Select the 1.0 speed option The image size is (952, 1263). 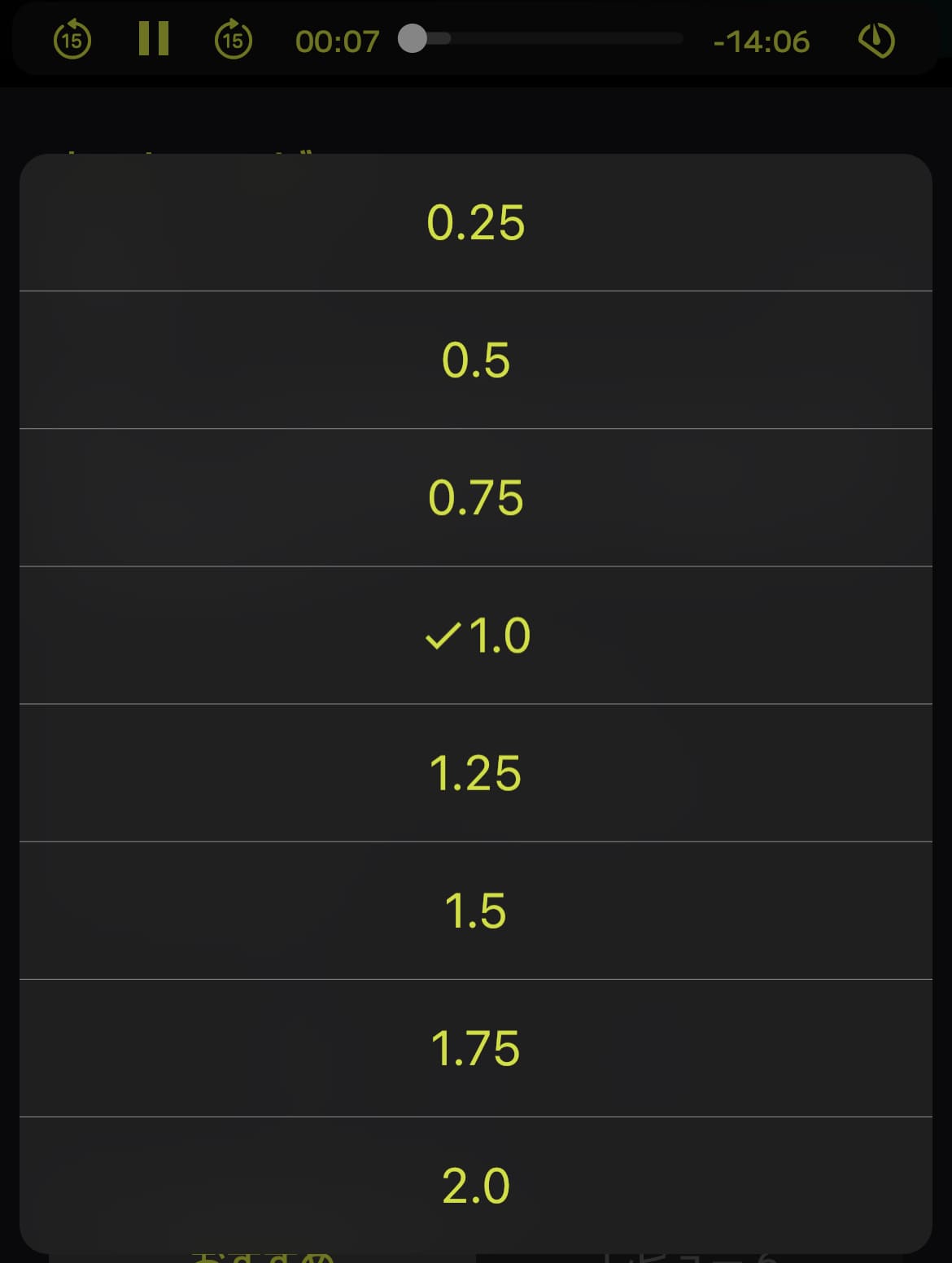coord(476,635)
